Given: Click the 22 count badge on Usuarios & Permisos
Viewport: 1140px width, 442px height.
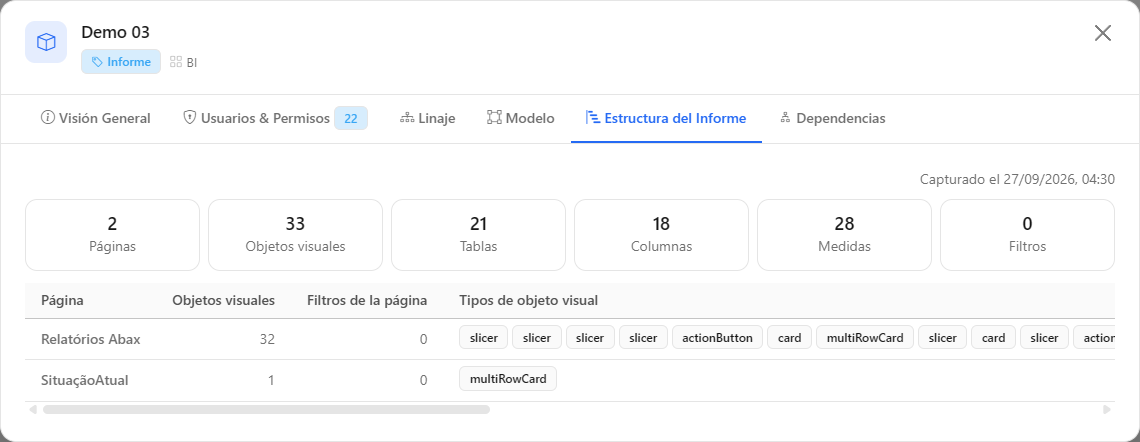Looking at the screenshot, I should click(x=350, y=118).
